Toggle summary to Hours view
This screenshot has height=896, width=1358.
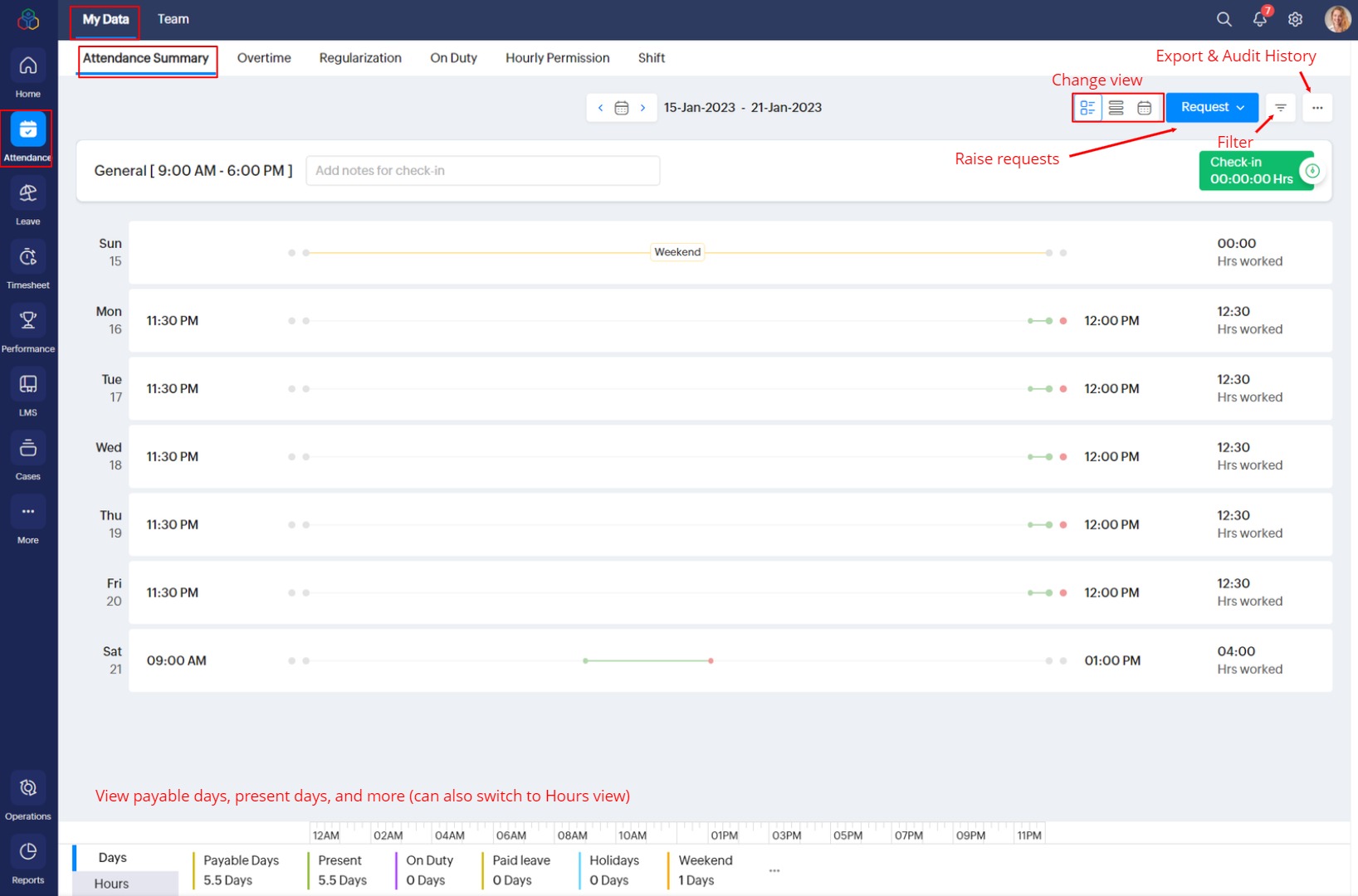pyautogui.click(x=112, y=884)
